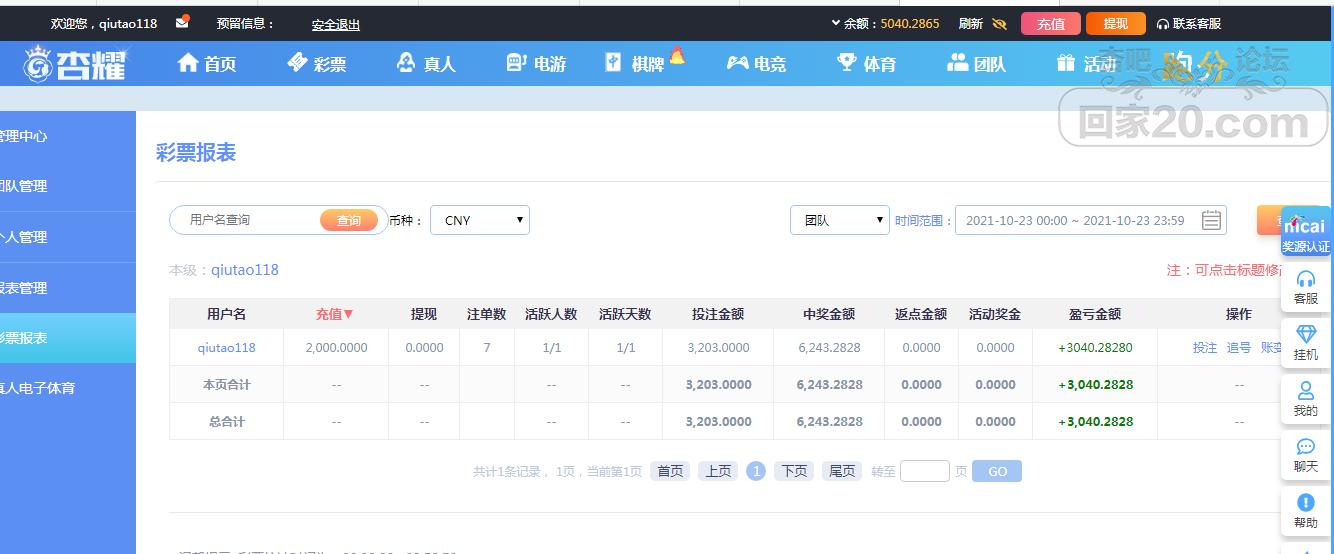This screenshot has width=1334, height=554.
Task: Click the 充值 recharge button in header
Action: 1050,24
